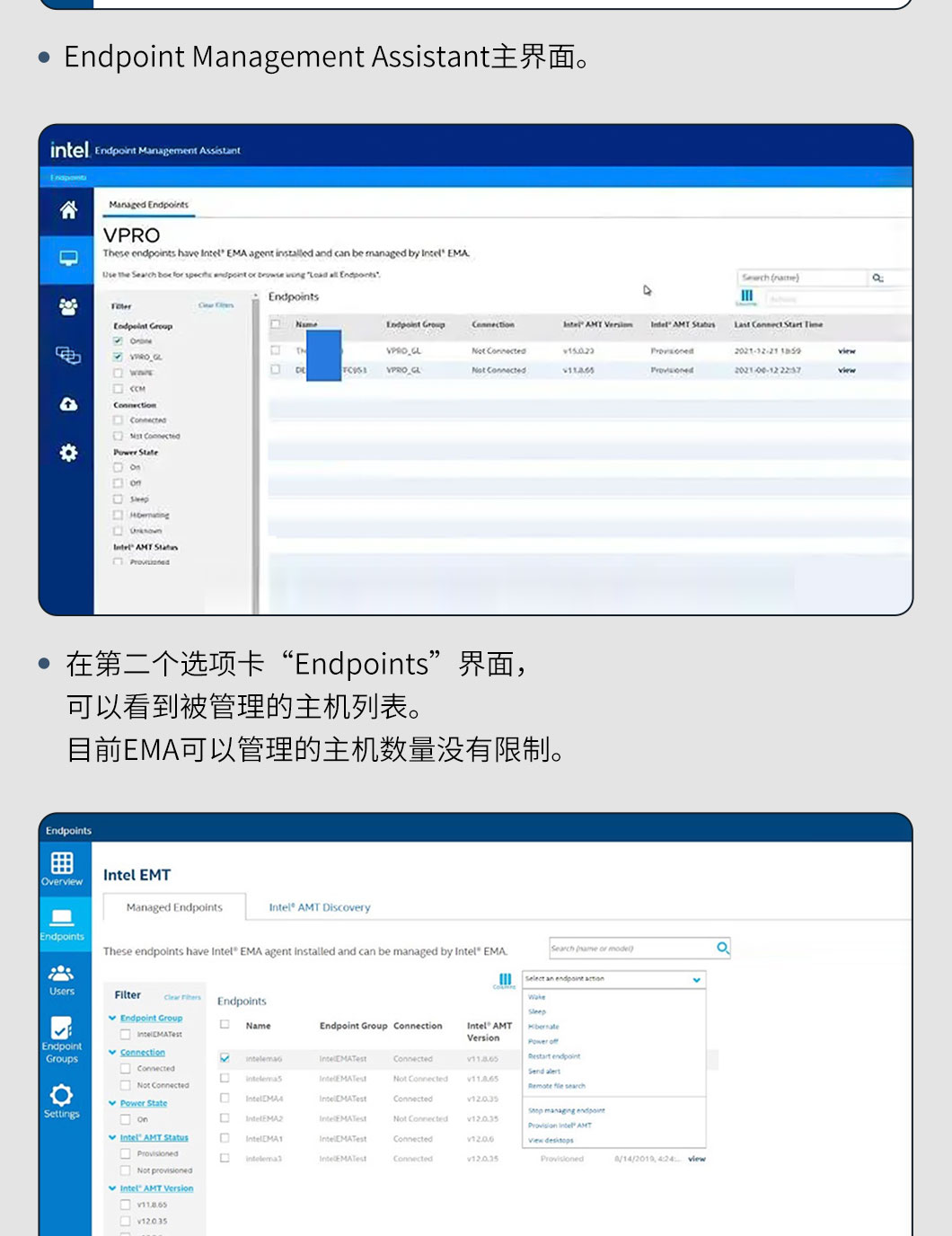Collapse the Endpoint Group filter chevron in Intel EMT
This screenshot has width=952, height=1236.
click(112, 1019)
